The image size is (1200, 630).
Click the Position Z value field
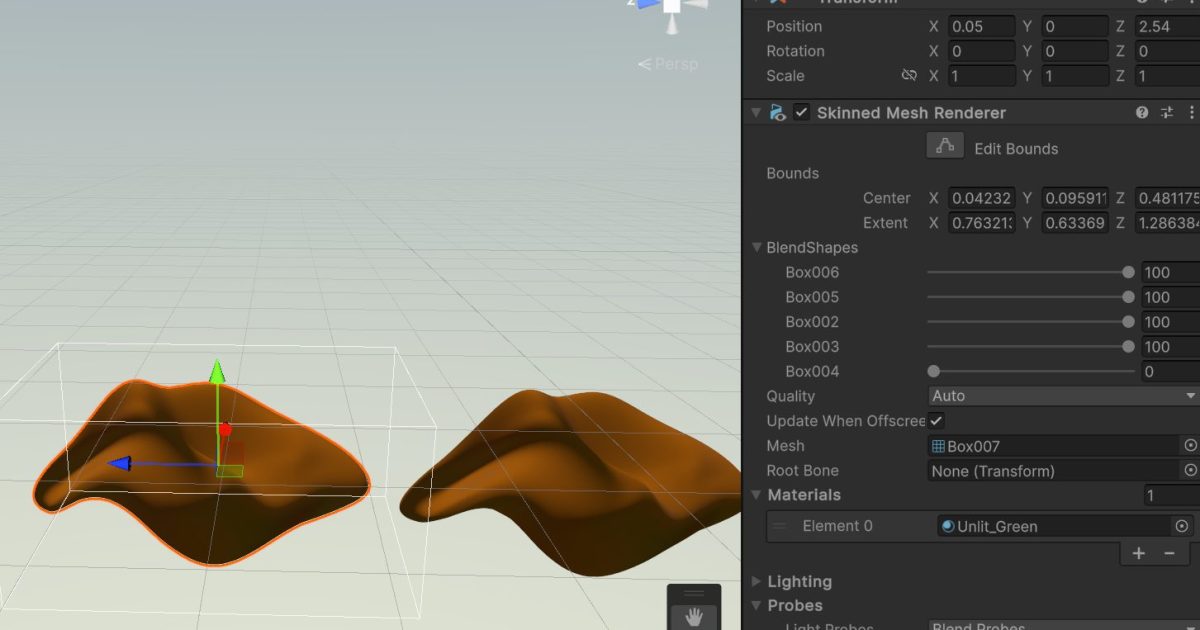click(x=1165, y=26)
